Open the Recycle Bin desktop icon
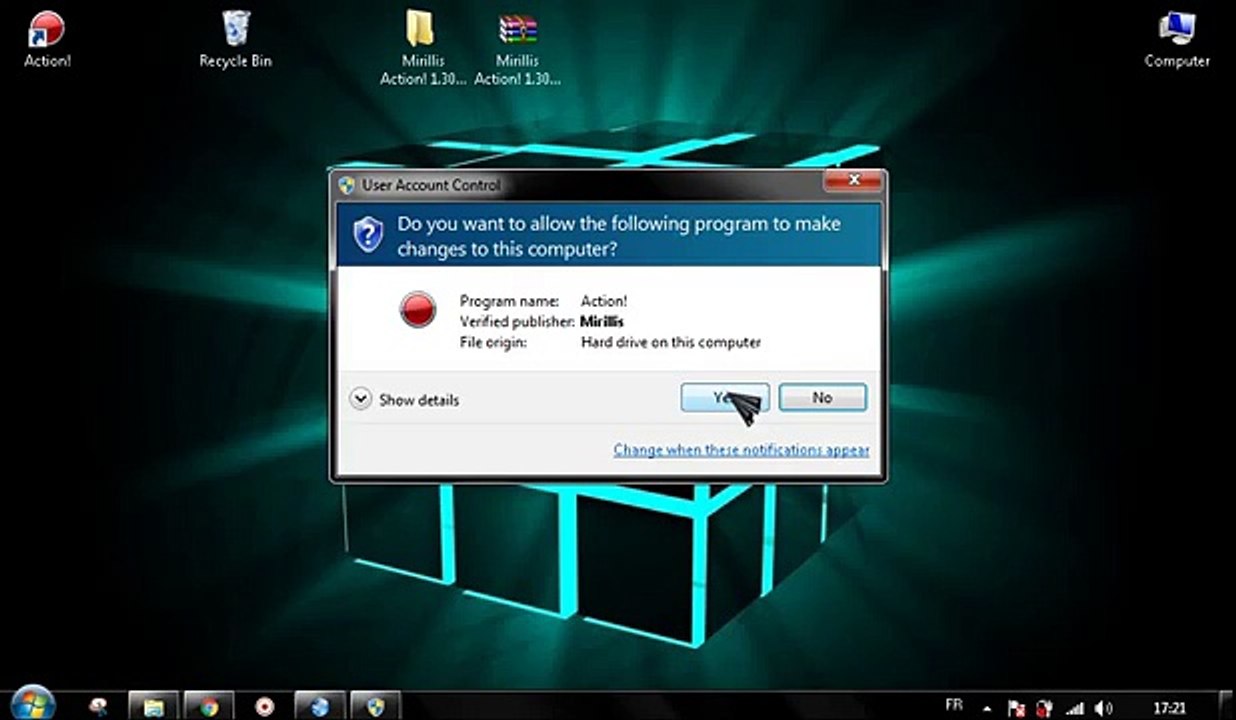 [235, 38]
